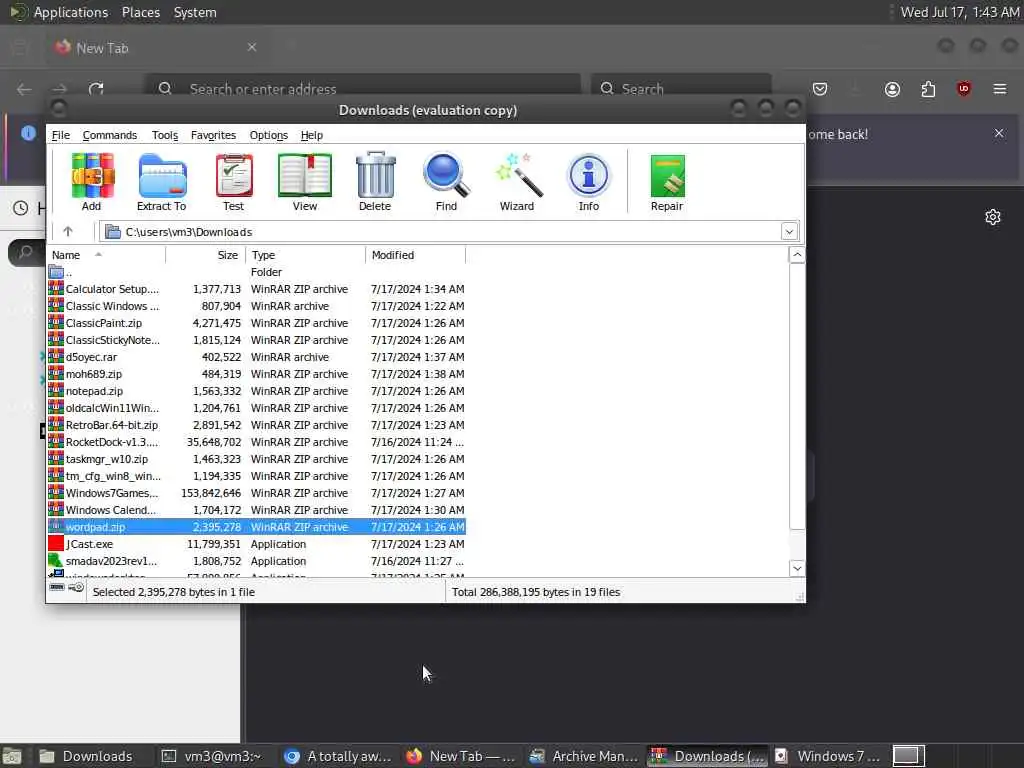Select d5oyec.rar file

[x=257, y=357]
